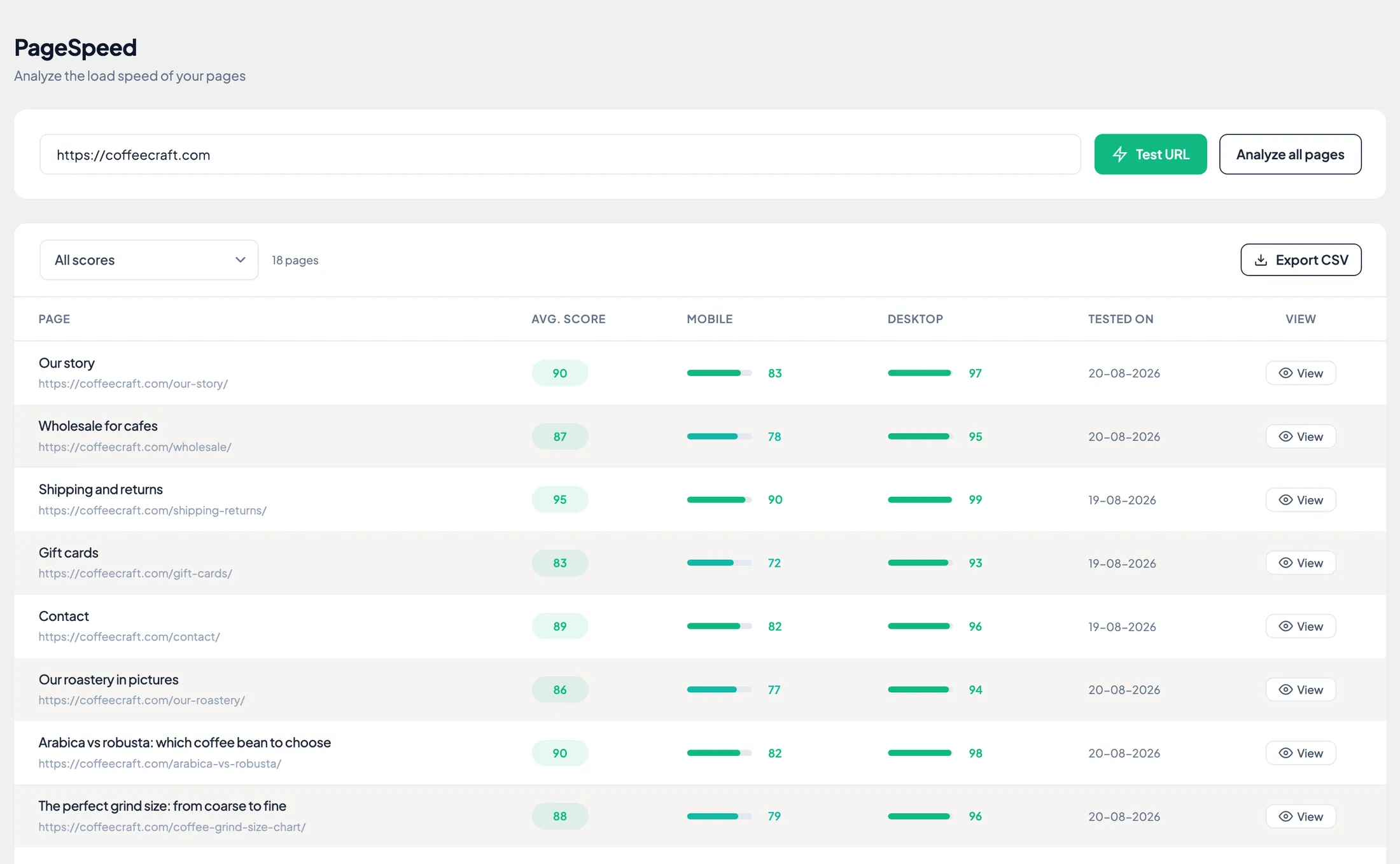Image resolution: width=1400 pixels, height=864 pixels.
Task: Click average score badge 83
Action: (560, 563)
